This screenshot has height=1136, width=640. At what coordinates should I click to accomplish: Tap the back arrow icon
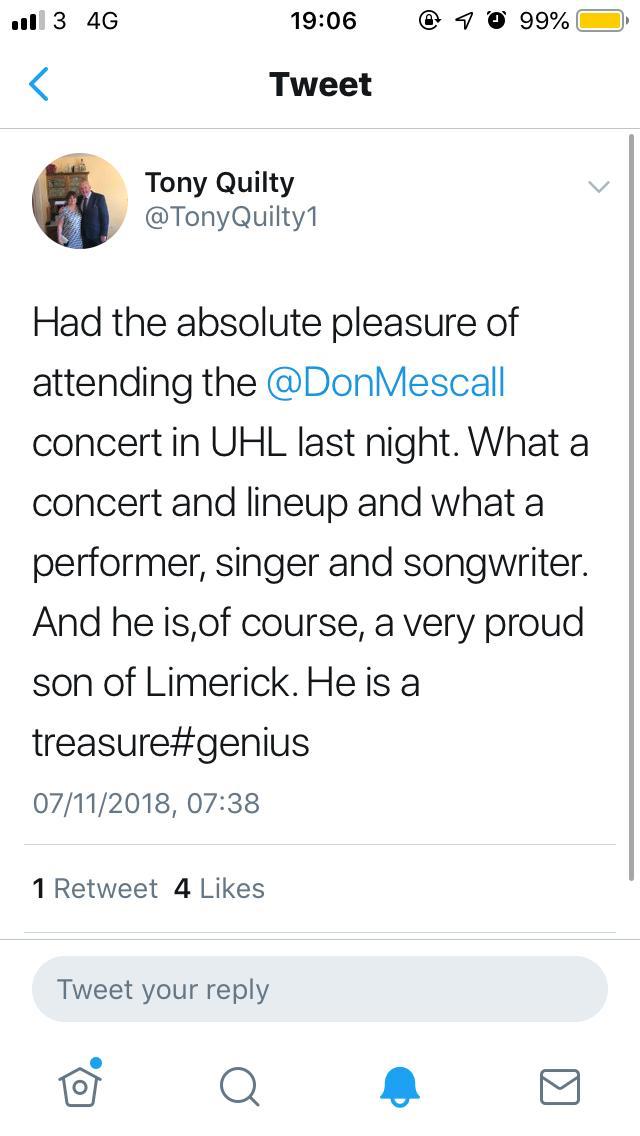tap(39, 85)
